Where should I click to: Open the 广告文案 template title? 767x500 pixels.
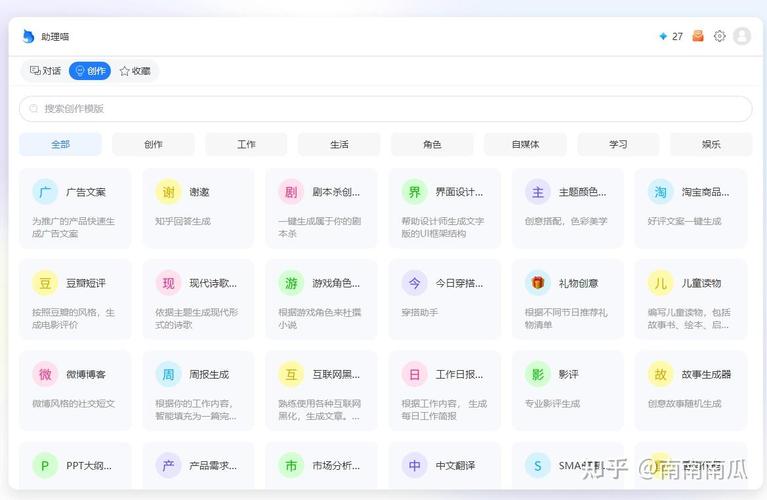86,192
